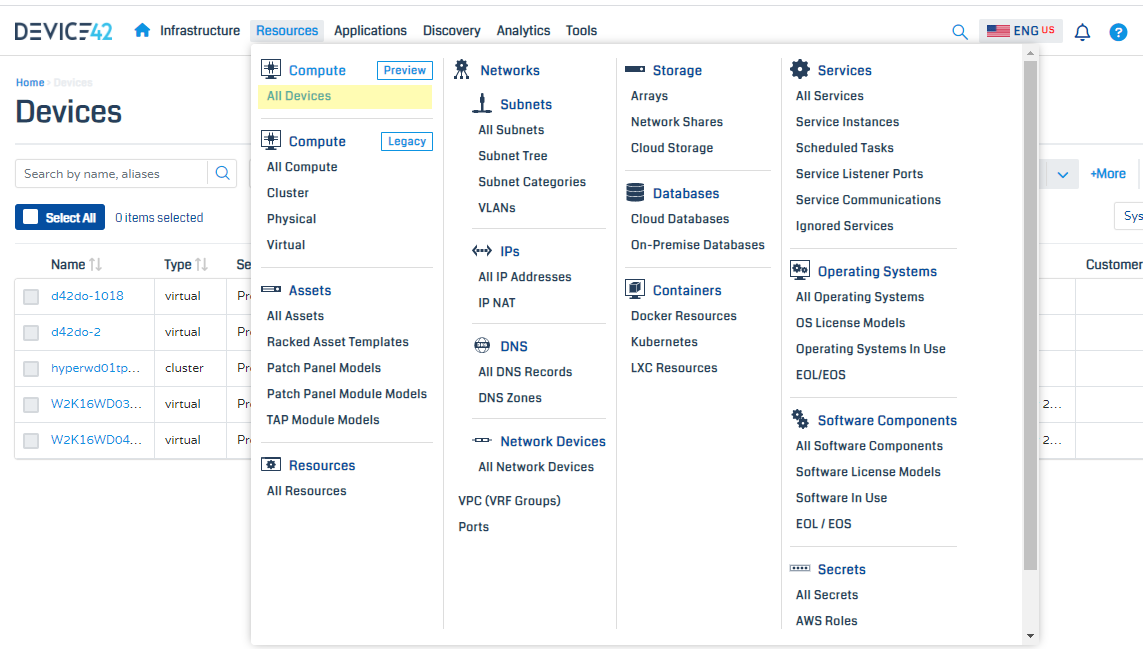Open On-Premise Databases entry

tap(698, 245)
